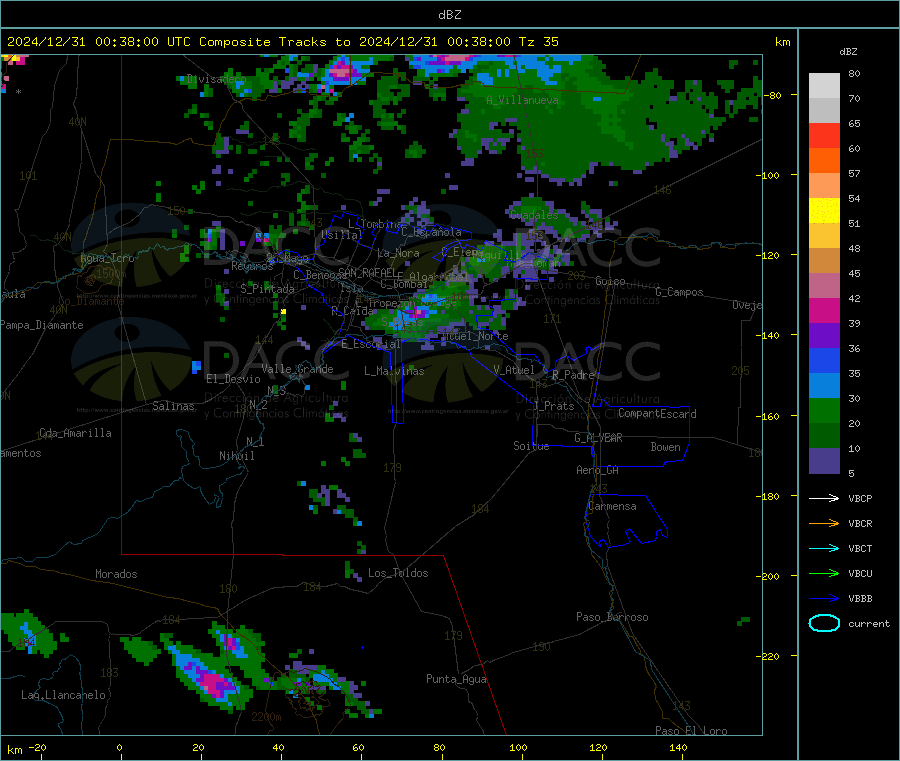Viewport: 900px width, 761px height.
Task: Click the 'Valle_Grande' map label
Action: click(297, 369)
